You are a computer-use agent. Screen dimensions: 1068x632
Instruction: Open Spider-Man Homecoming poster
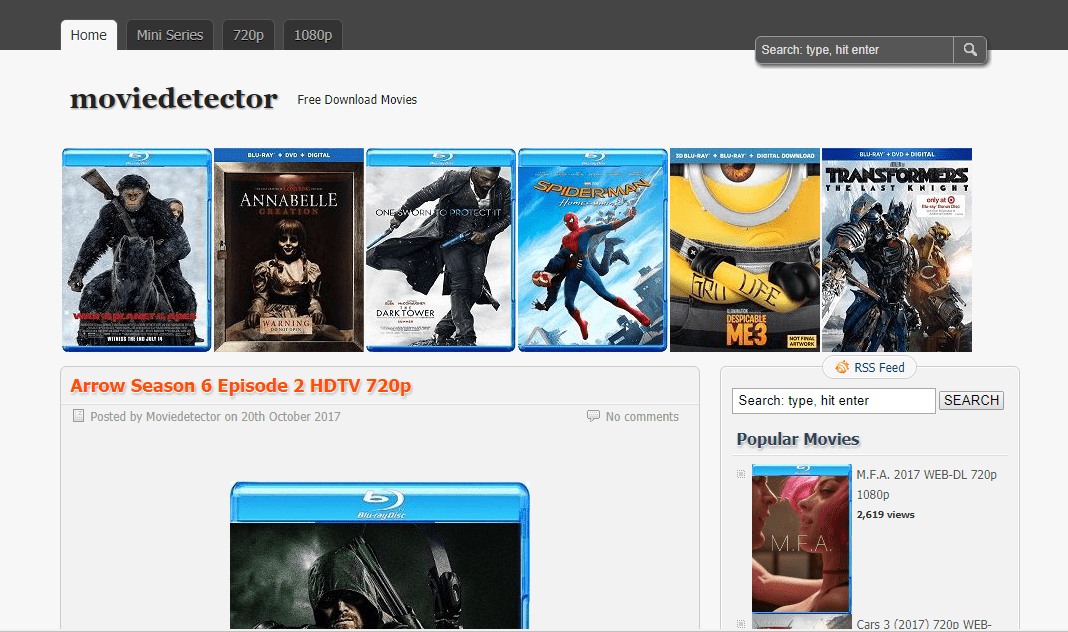(593, 250)
